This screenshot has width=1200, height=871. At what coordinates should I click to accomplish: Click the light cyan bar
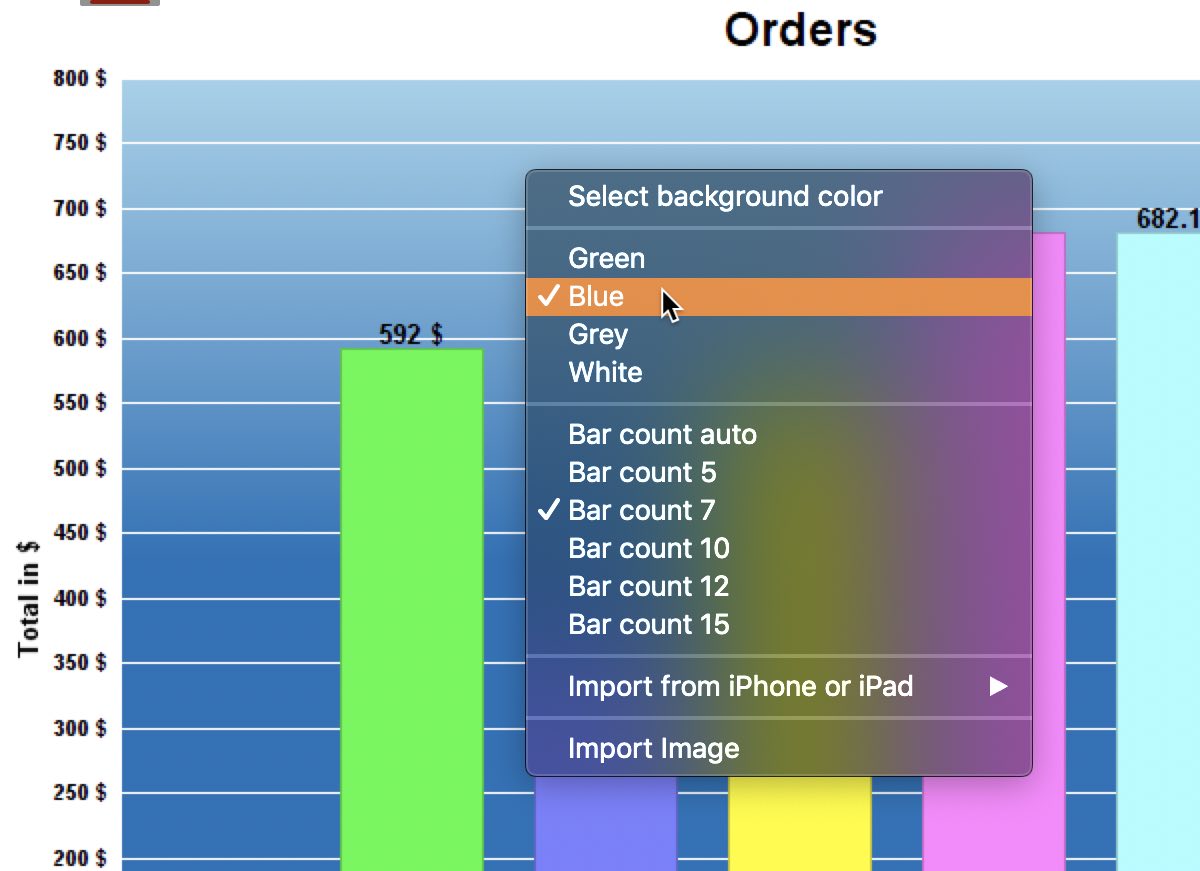1158,550
